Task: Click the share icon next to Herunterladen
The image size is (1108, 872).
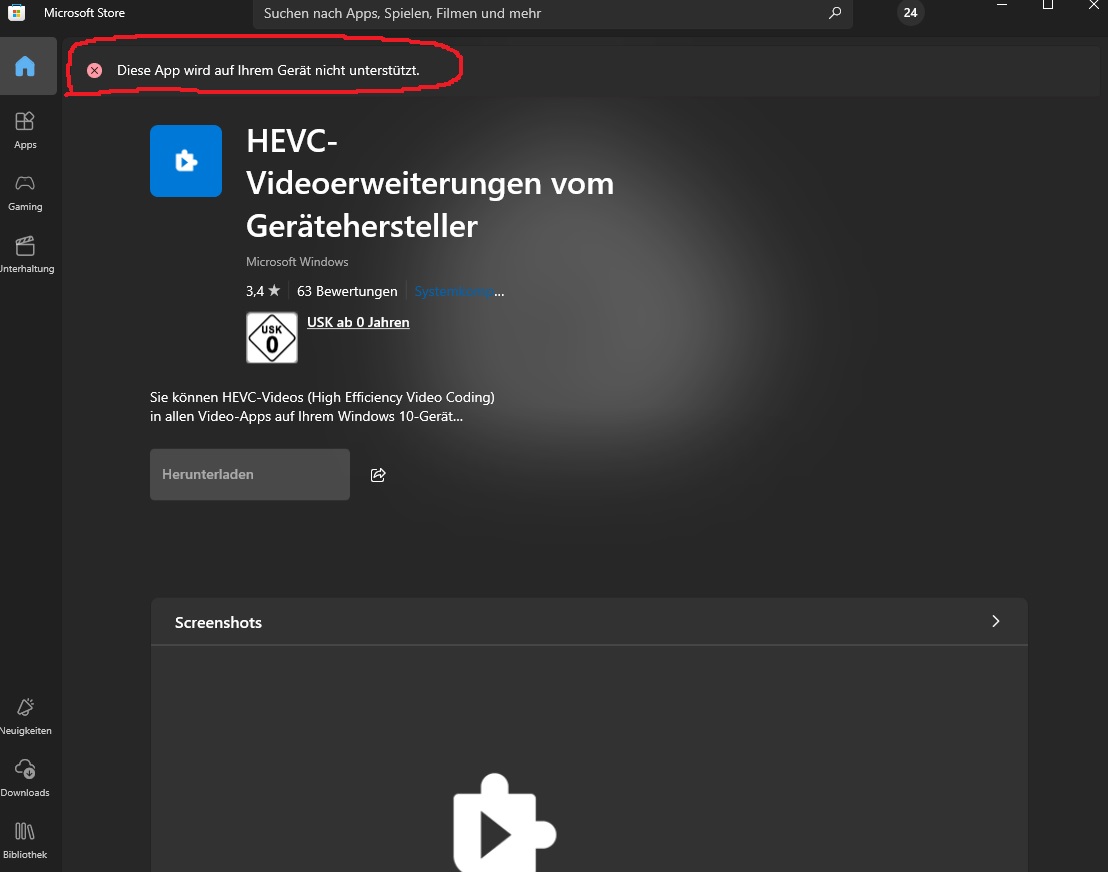Action: (x=378, y=475)
